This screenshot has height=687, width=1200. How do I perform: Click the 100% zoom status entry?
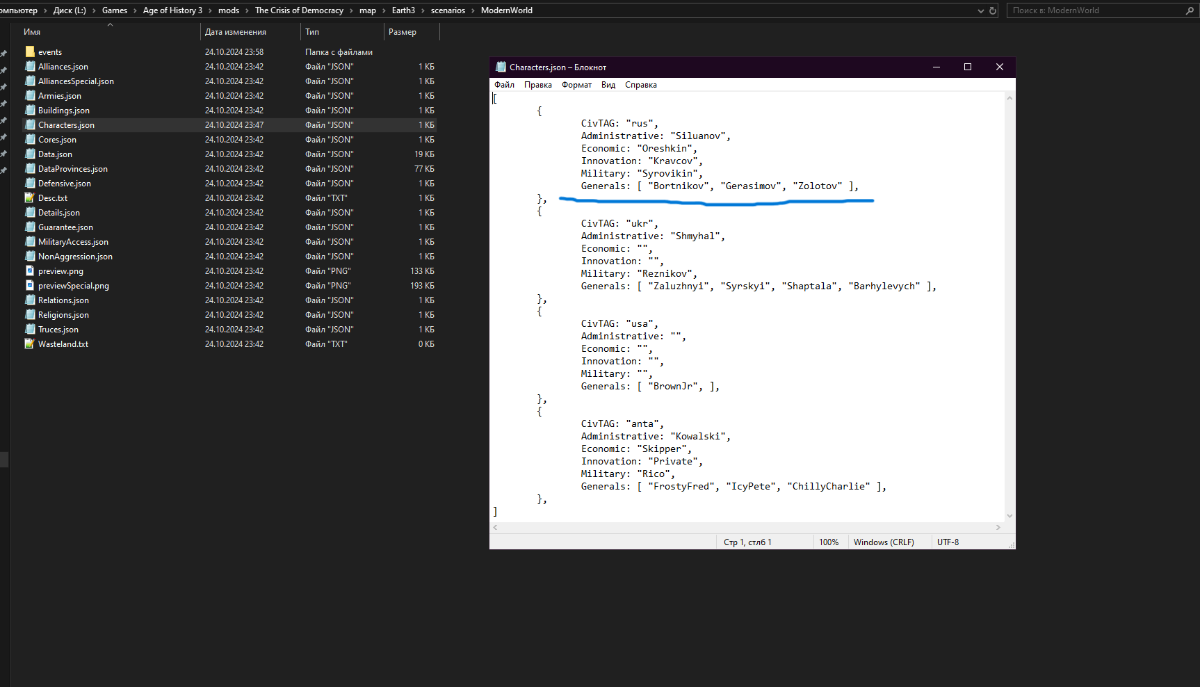[x=829, y=541]
